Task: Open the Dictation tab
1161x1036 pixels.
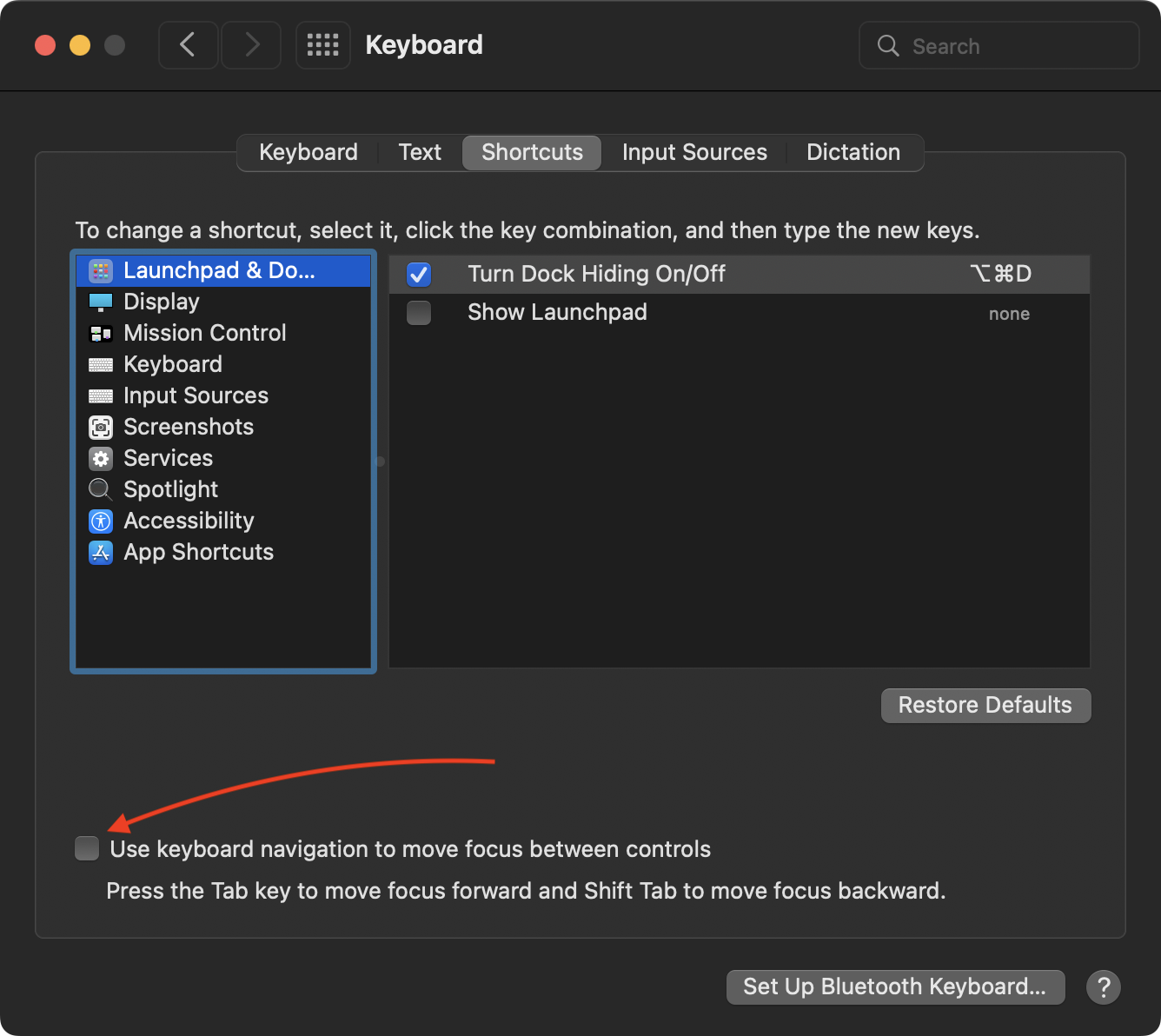Action: [853, 152]
